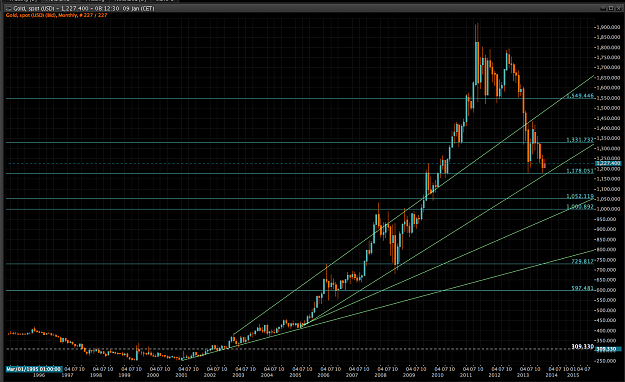Click the 2005 year label on the time axis
This screenshot has width=625, height=382.
295,375
